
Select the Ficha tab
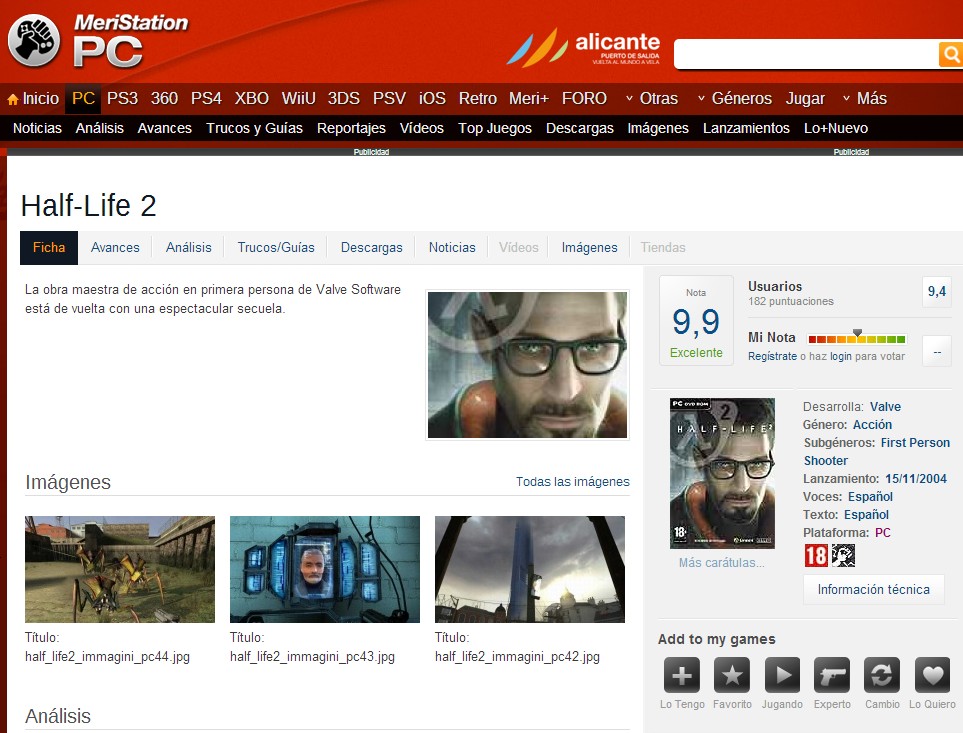[x=49, y=247]
